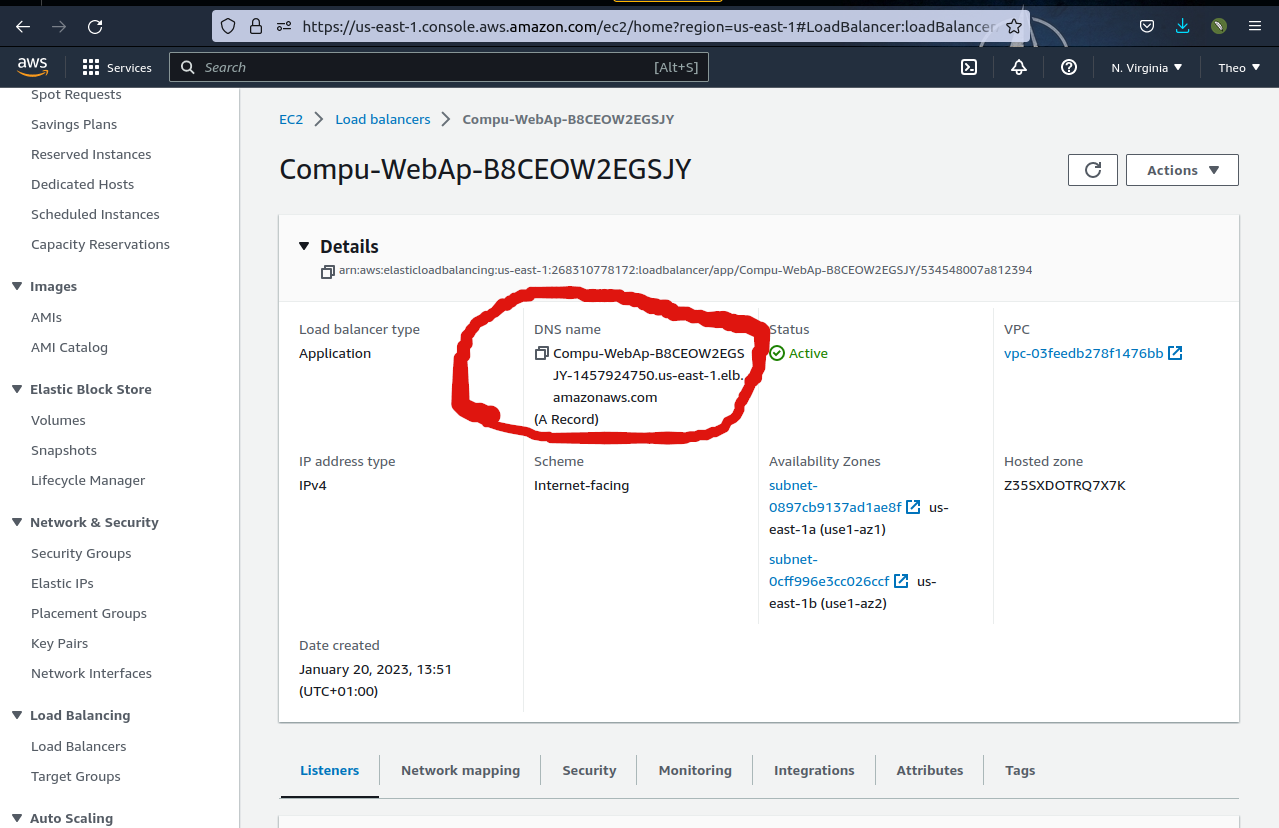
Task: Click the refresh button icon
Action: (1093, 170)
